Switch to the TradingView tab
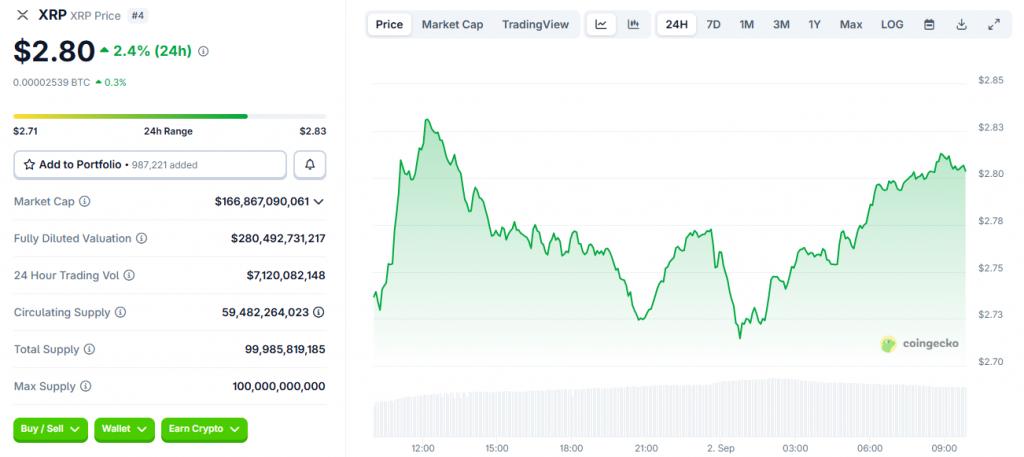 tap(535, 24)
